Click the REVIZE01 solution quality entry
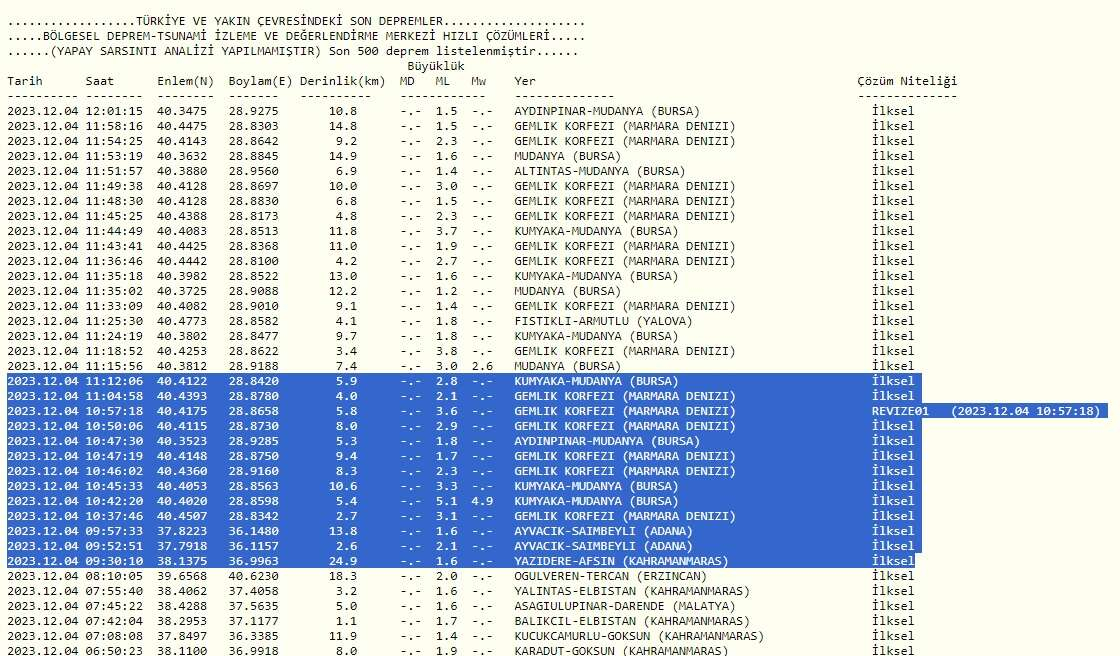The width and height of the screenshot is (1120, 656). click(900, 411)
